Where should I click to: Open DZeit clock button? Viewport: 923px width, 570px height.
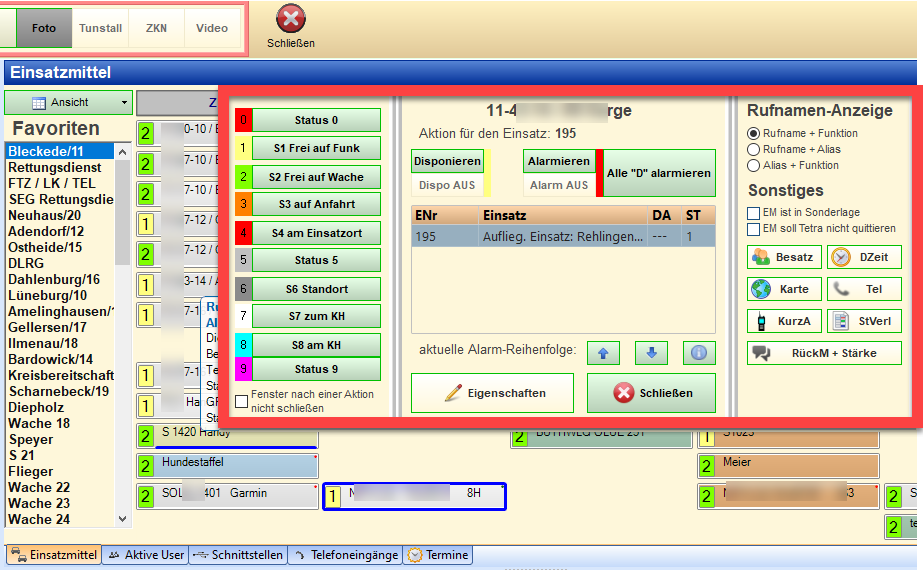[864, 257]
